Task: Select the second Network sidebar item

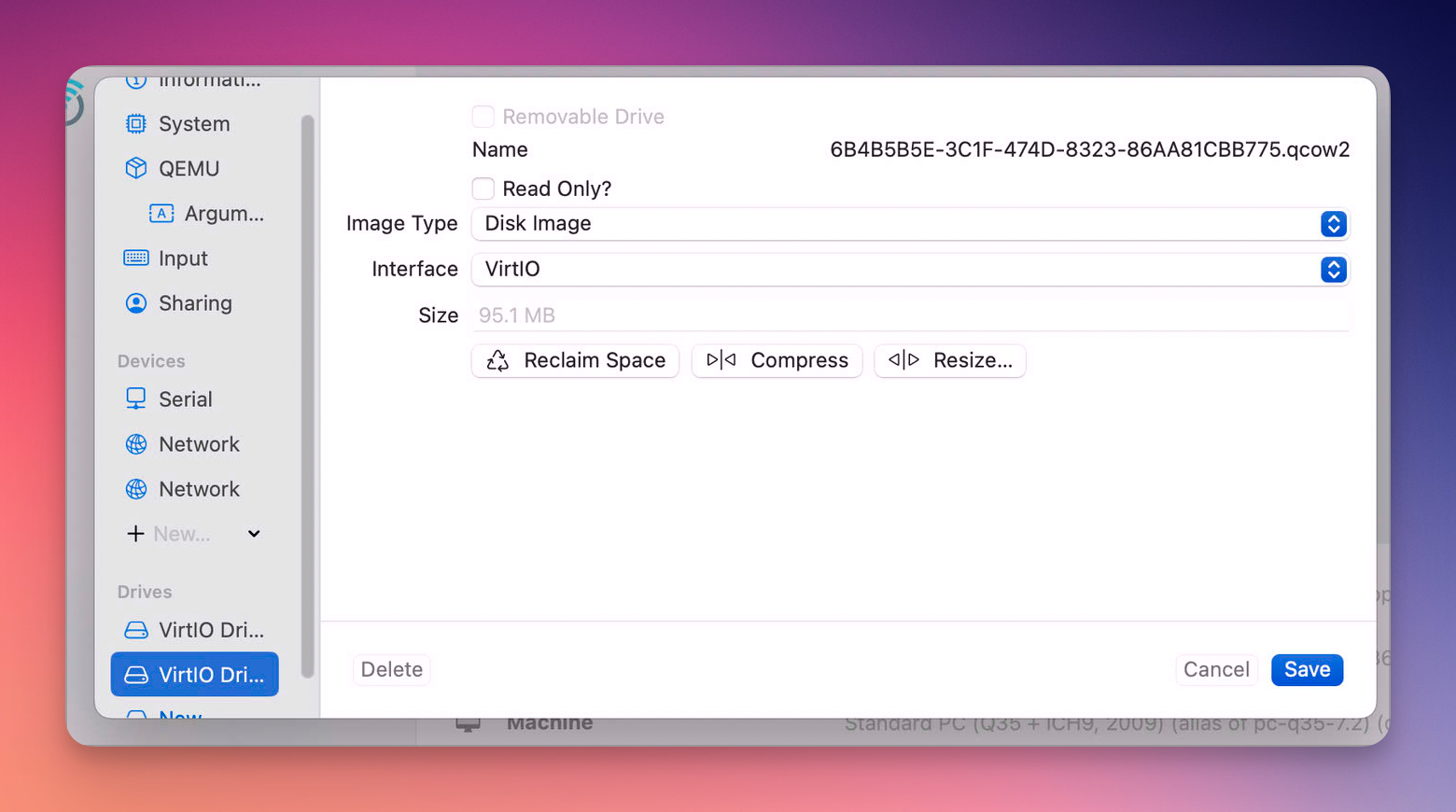Action: pyautogui.click(x=198, y=489)
